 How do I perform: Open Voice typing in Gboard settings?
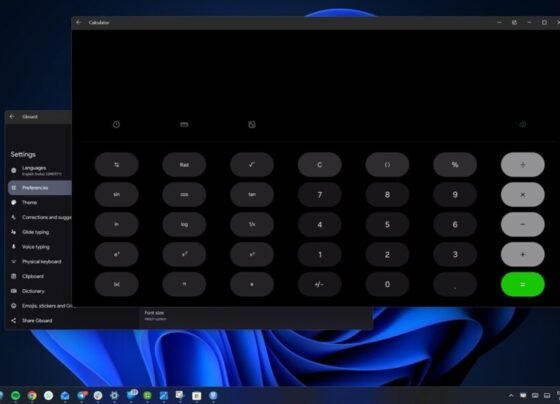pos(40,247)
